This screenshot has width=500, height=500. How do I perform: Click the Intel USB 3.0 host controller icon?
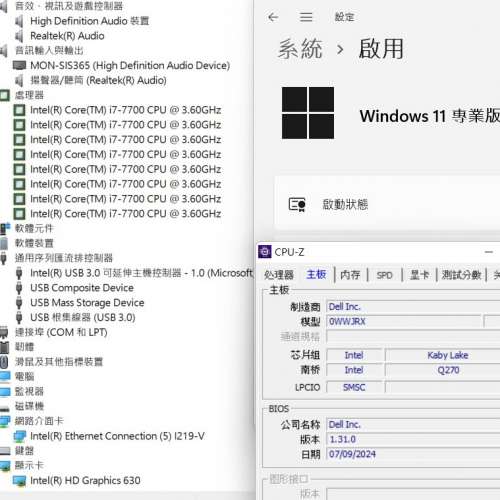(x=19, y=273)
